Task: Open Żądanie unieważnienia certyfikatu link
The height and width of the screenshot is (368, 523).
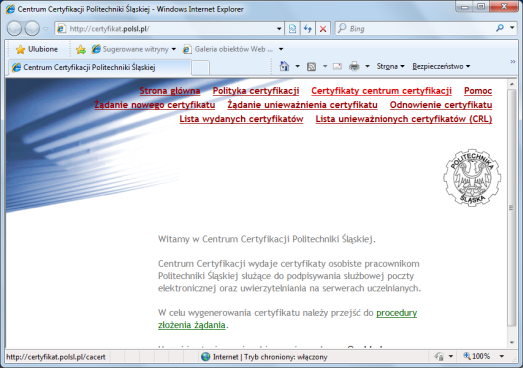Action: pyautogui.click(x=302, y=105)
